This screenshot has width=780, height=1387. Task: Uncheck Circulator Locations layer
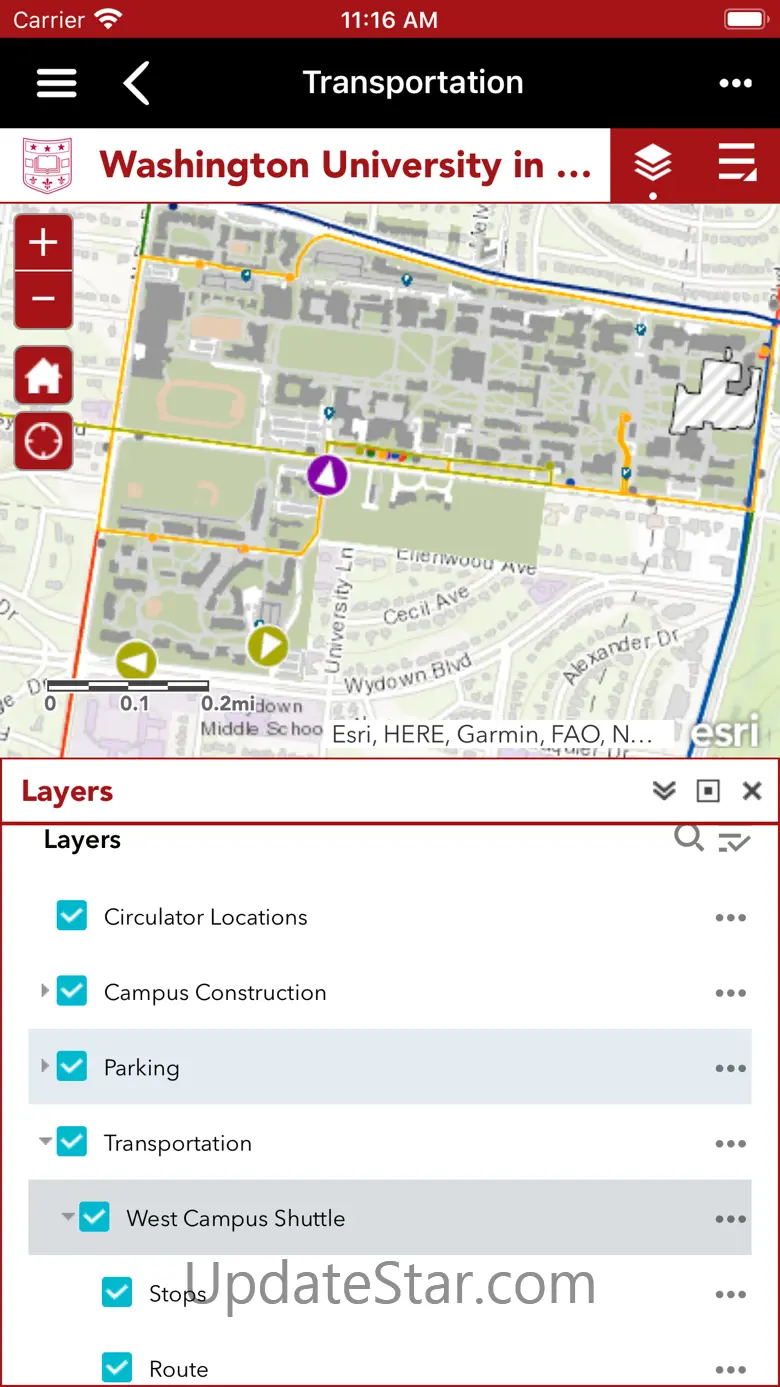[x=72, y=916]
